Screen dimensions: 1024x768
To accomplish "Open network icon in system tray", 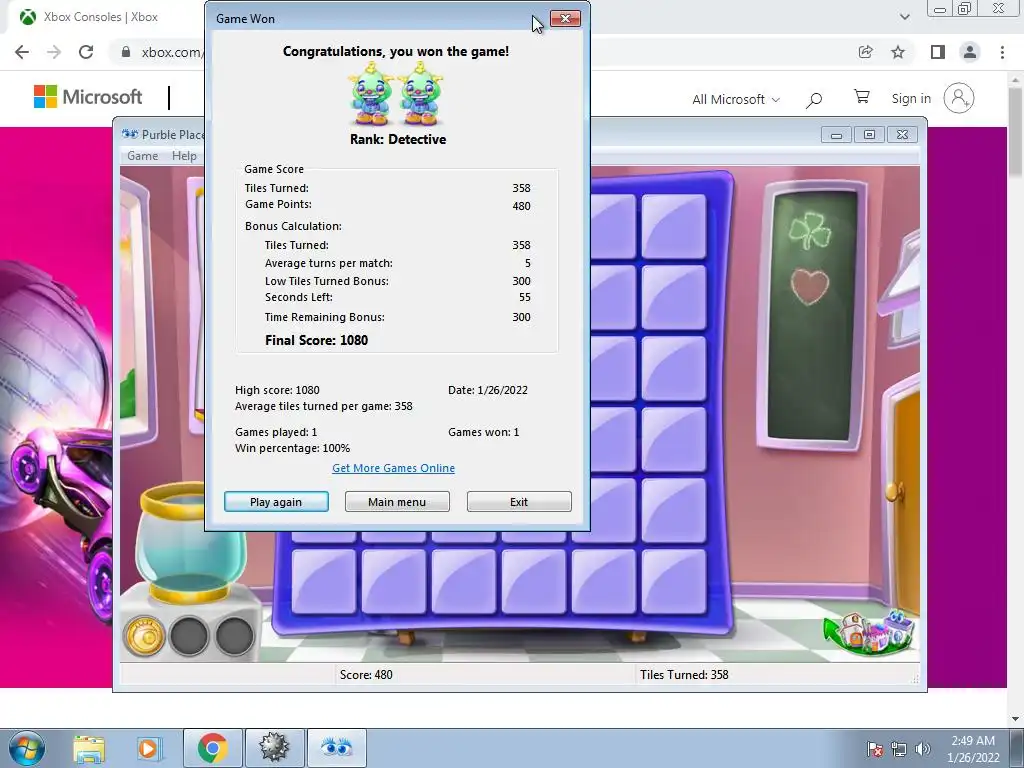I will (x=899, y=749).
